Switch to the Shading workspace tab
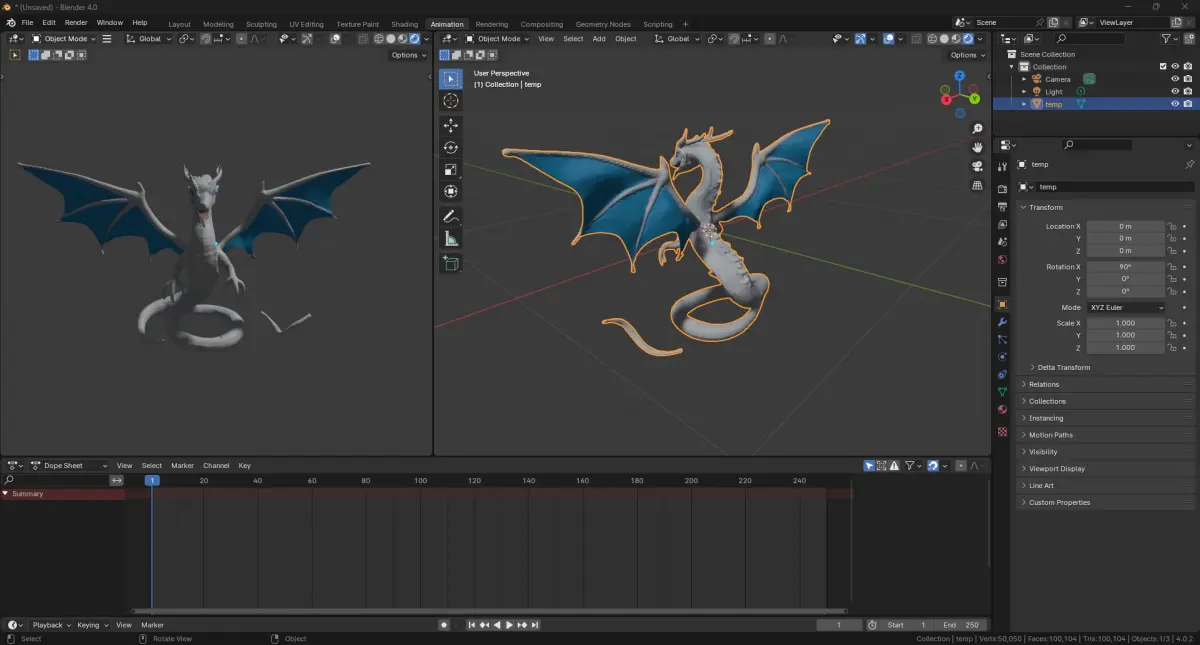Image resolution: width=1200 pixels, height=645 pixels. coord(404,24)
